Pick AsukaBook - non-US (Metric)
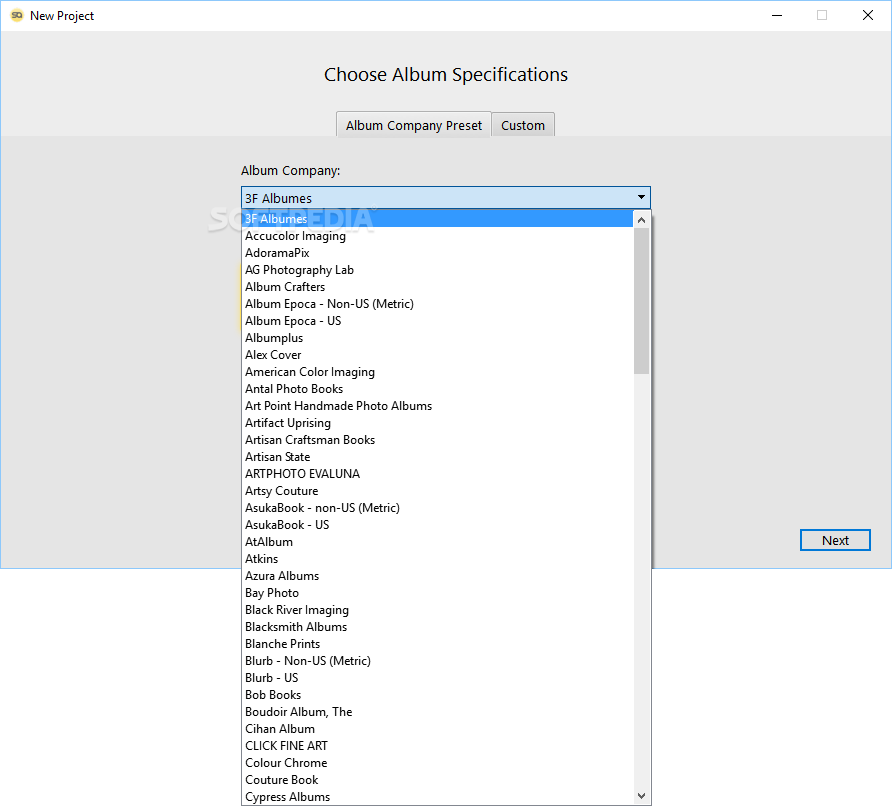Screen dimensions: 892x806 click(437, 508)
